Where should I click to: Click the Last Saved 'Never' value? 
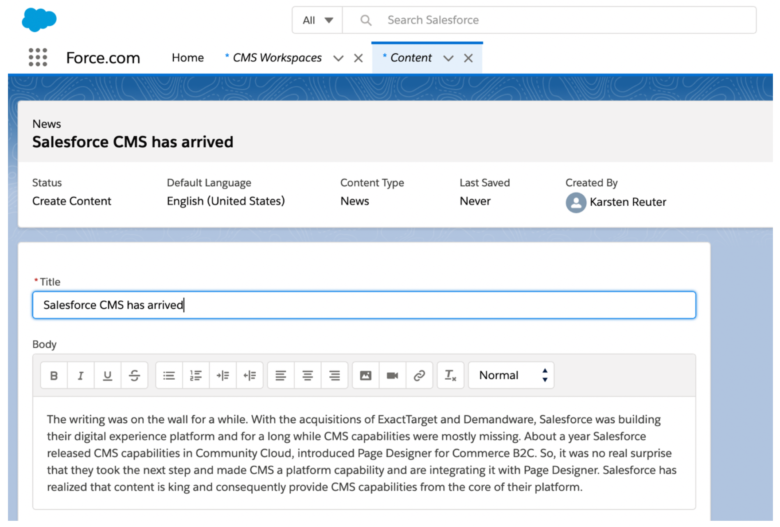pos(475,201)
